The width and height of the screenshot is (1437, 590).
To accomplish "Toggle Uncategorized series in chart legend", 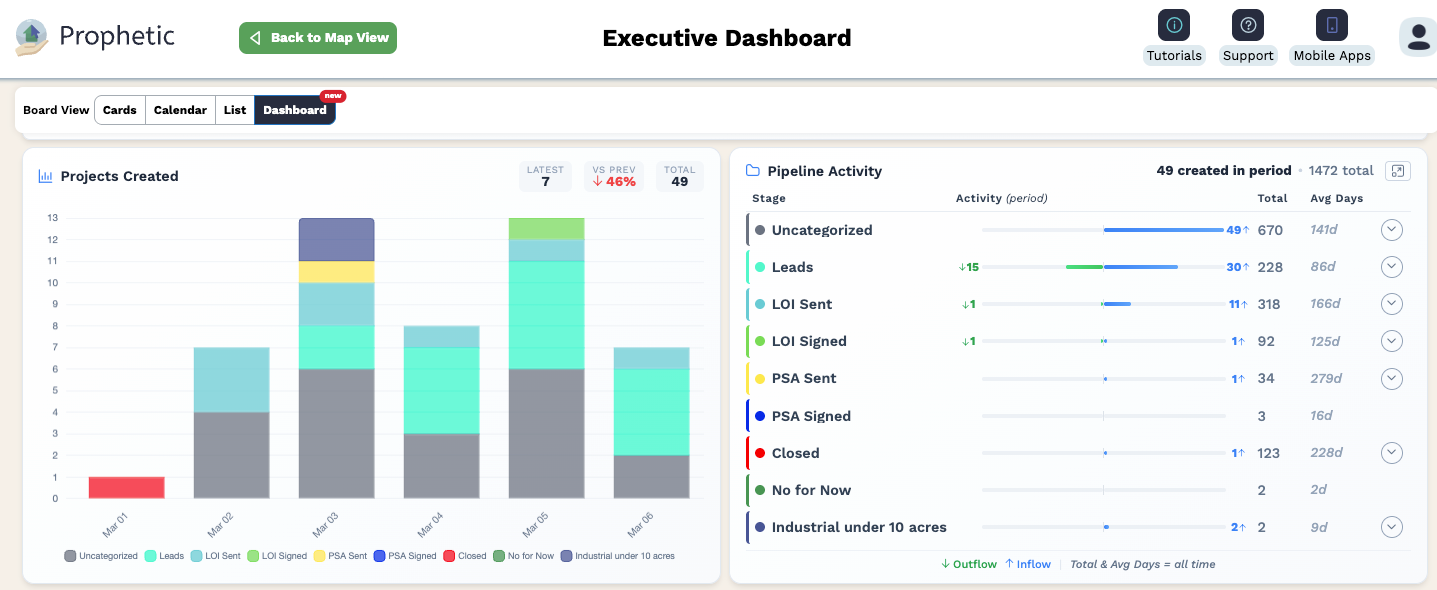I will point(101,556).
